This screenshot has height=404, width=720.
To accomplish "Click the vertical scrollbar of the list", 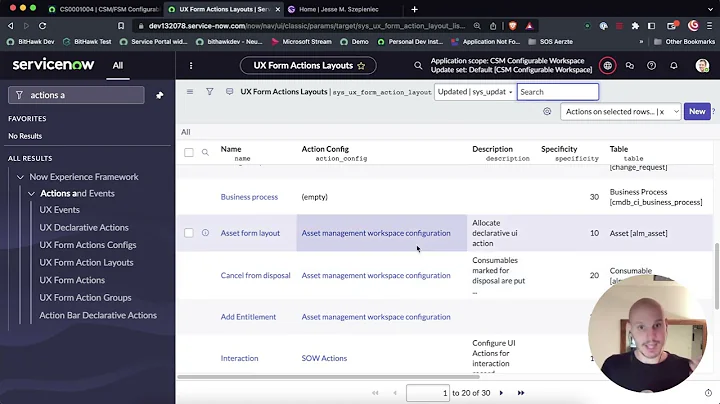I will [716, 276].
